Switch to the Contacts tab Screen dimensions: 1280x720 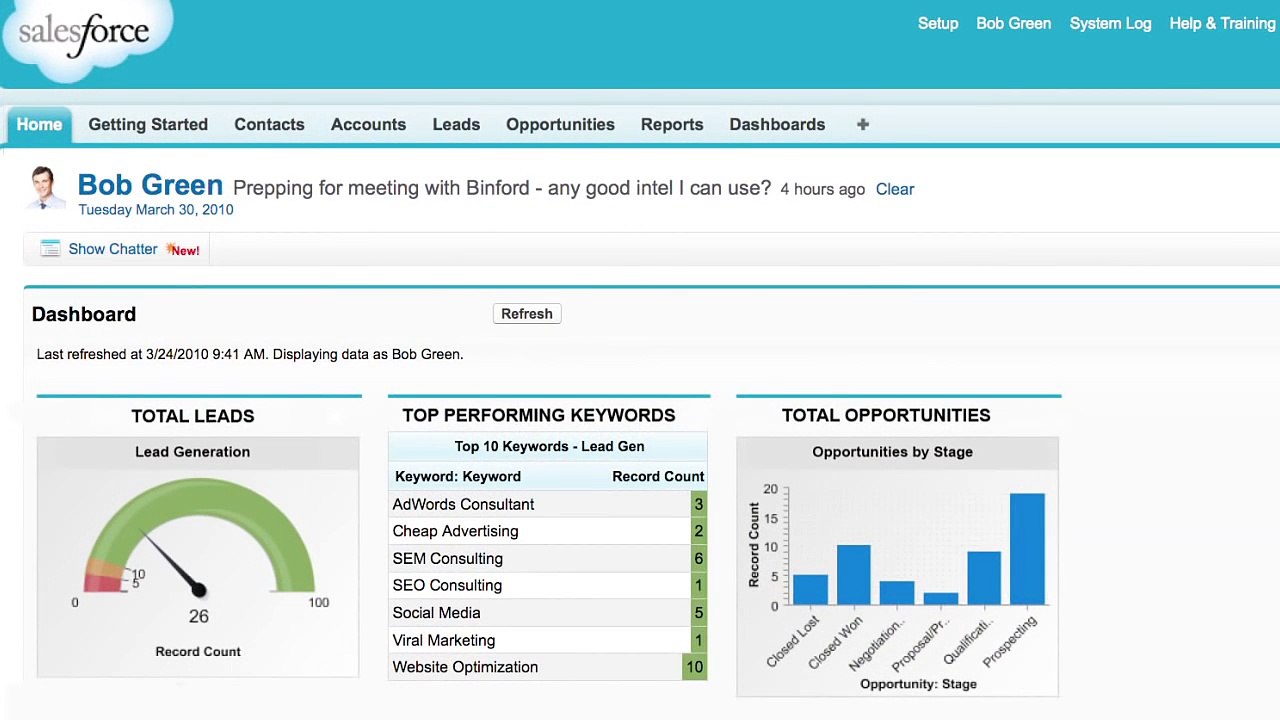coord(269,124)
